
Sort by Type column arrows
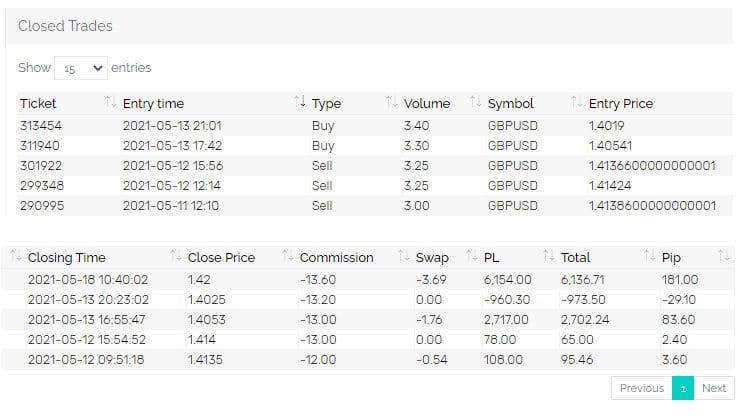[x=391, y=103]
